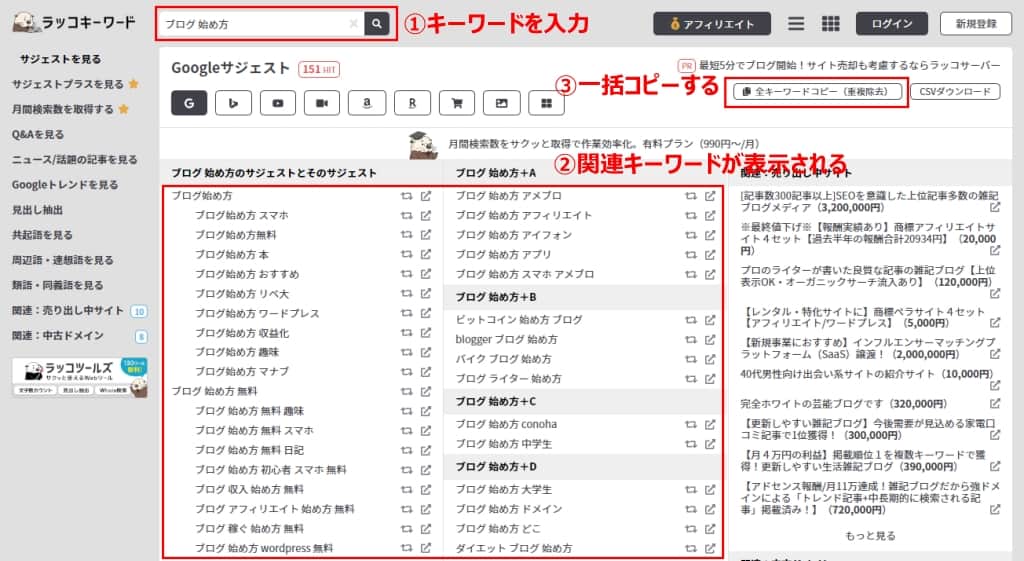The image size is (1024, 561).
Task: Select the YouTube suggest source icon
Action: click(278, 103)
